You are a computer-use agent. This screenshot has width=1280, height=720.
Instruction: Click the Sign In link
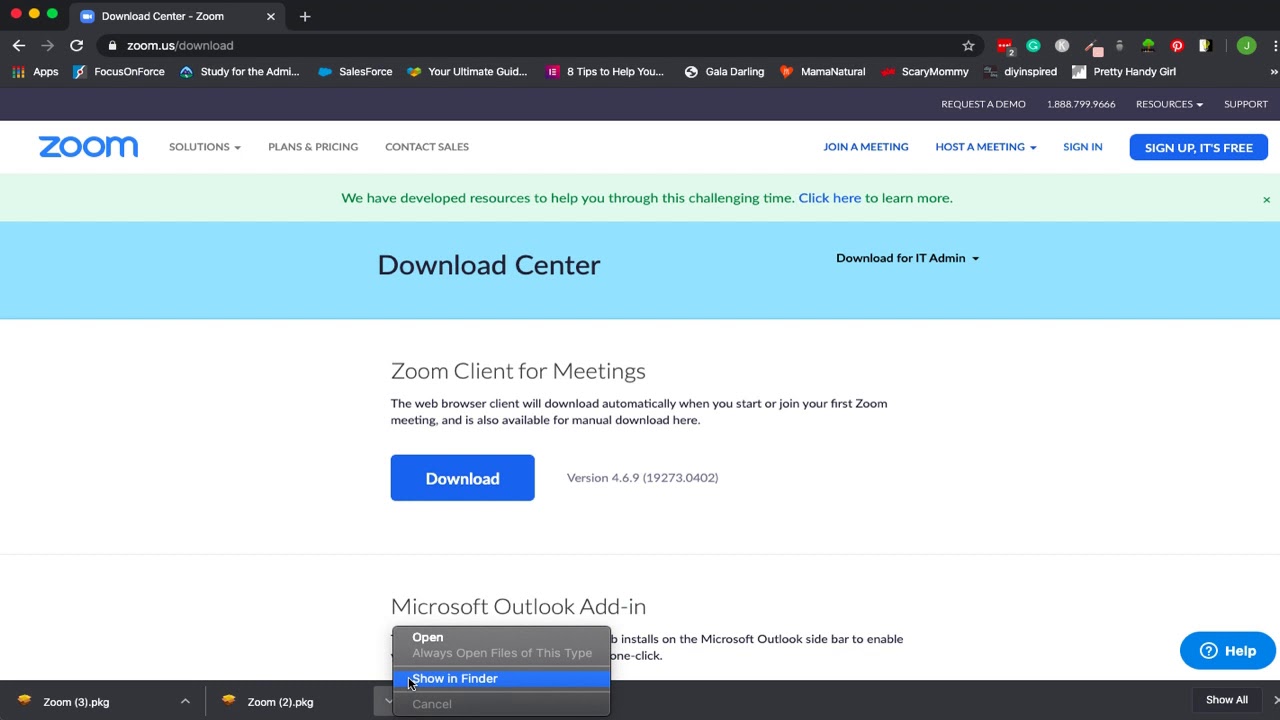click(1083, 147)
